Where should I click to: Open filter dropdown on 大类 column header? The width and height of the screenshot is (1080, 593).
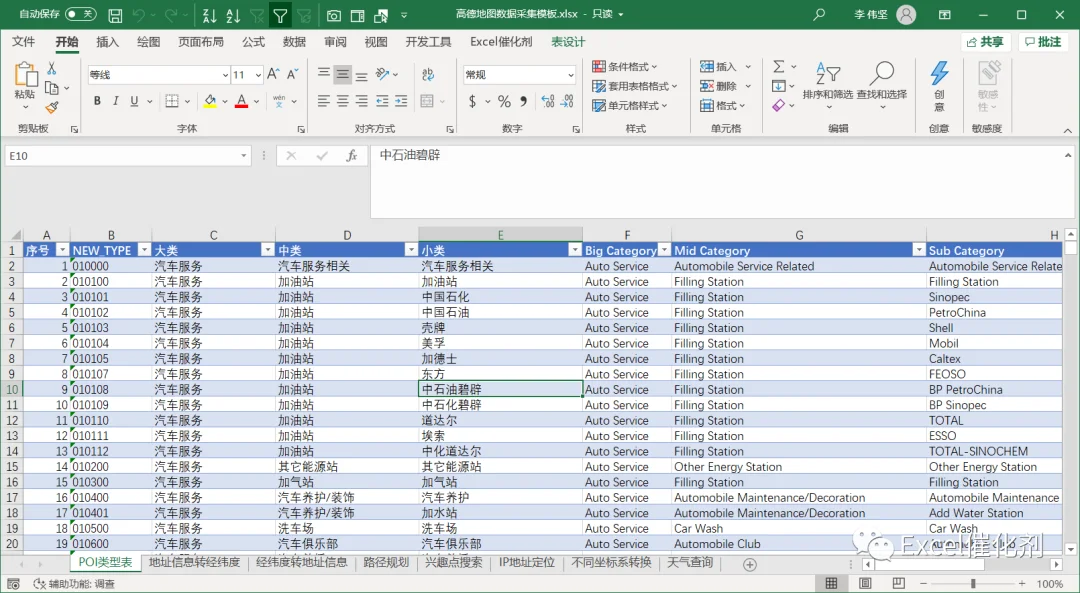[x=268, y=250]
